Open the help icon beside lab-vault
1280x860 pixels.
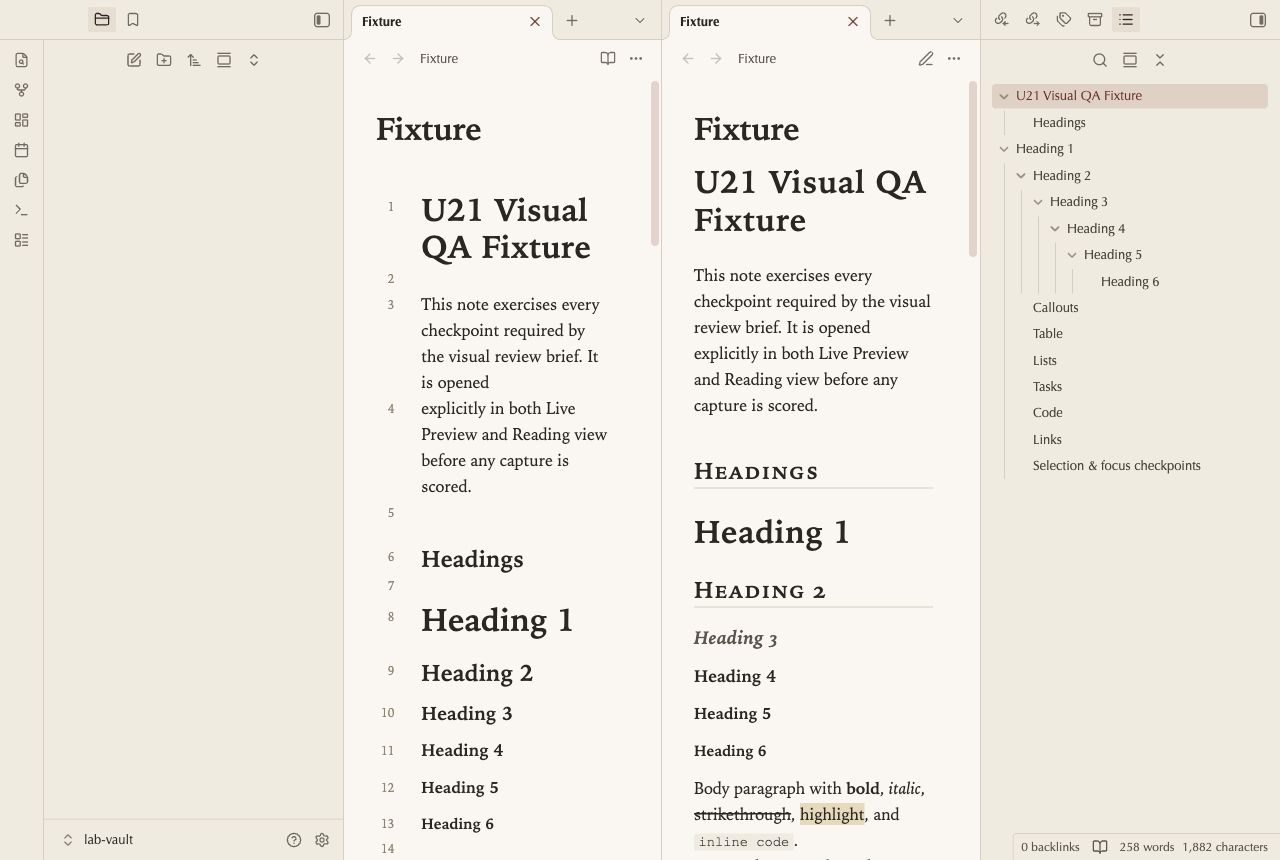click(x=294, y=840)
